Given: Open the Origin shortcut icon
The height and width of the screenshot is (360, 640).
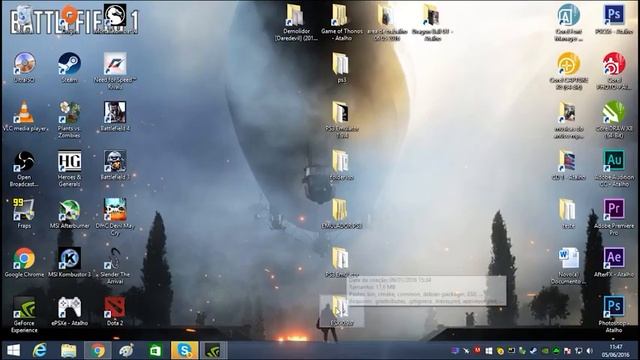Looking at the screenshot, I should pyautogui.click(x=69, y=18).
